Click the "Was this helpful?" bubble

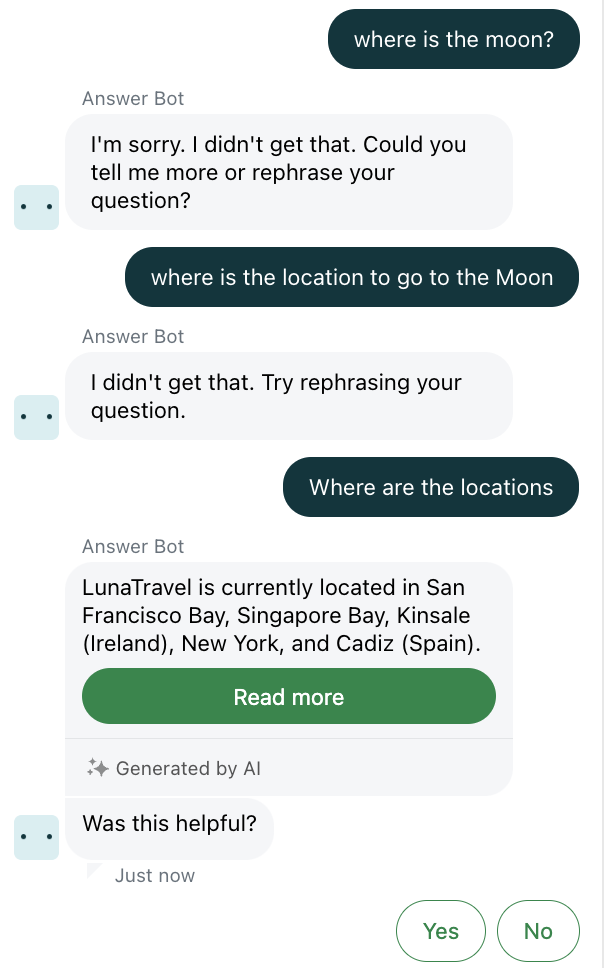pos(169,824)
